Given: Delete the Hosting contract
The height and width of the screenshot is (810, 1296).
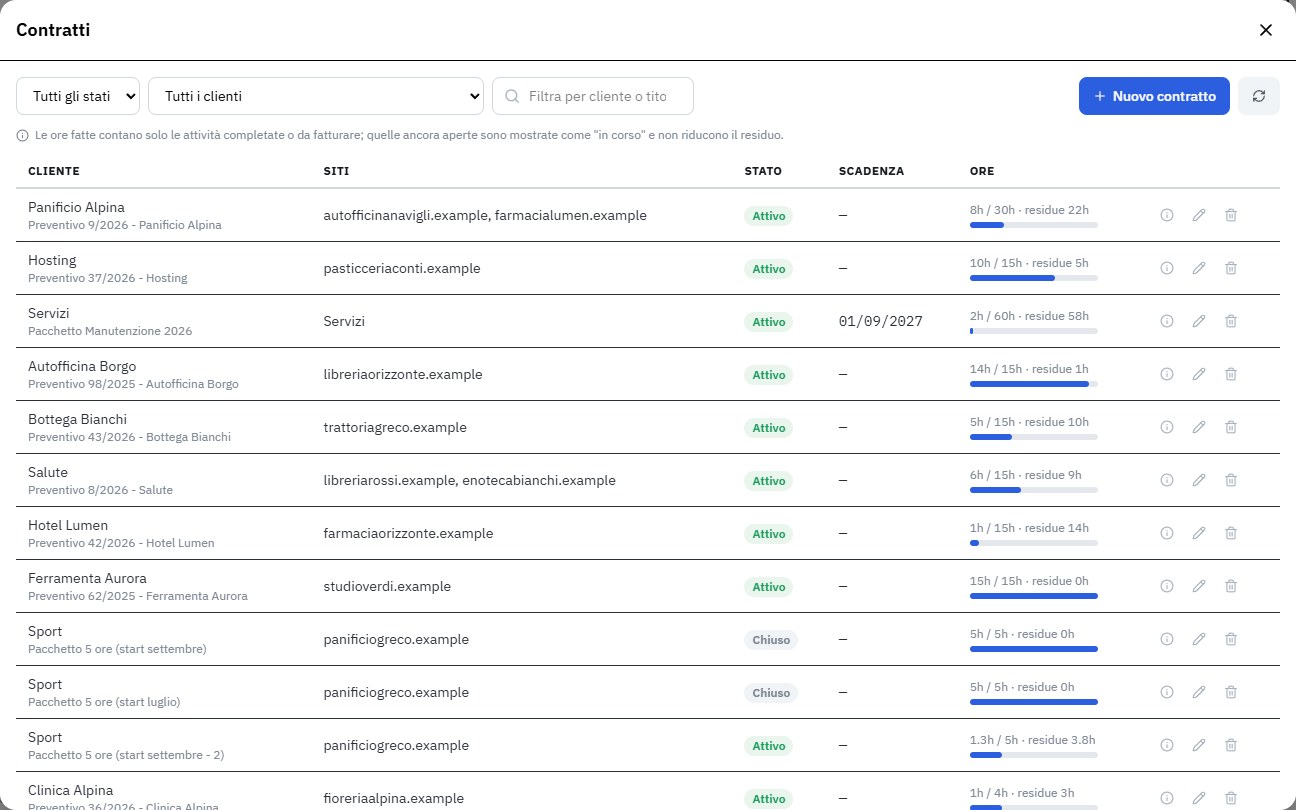Looking at the screenshot, I should 1231,268.
